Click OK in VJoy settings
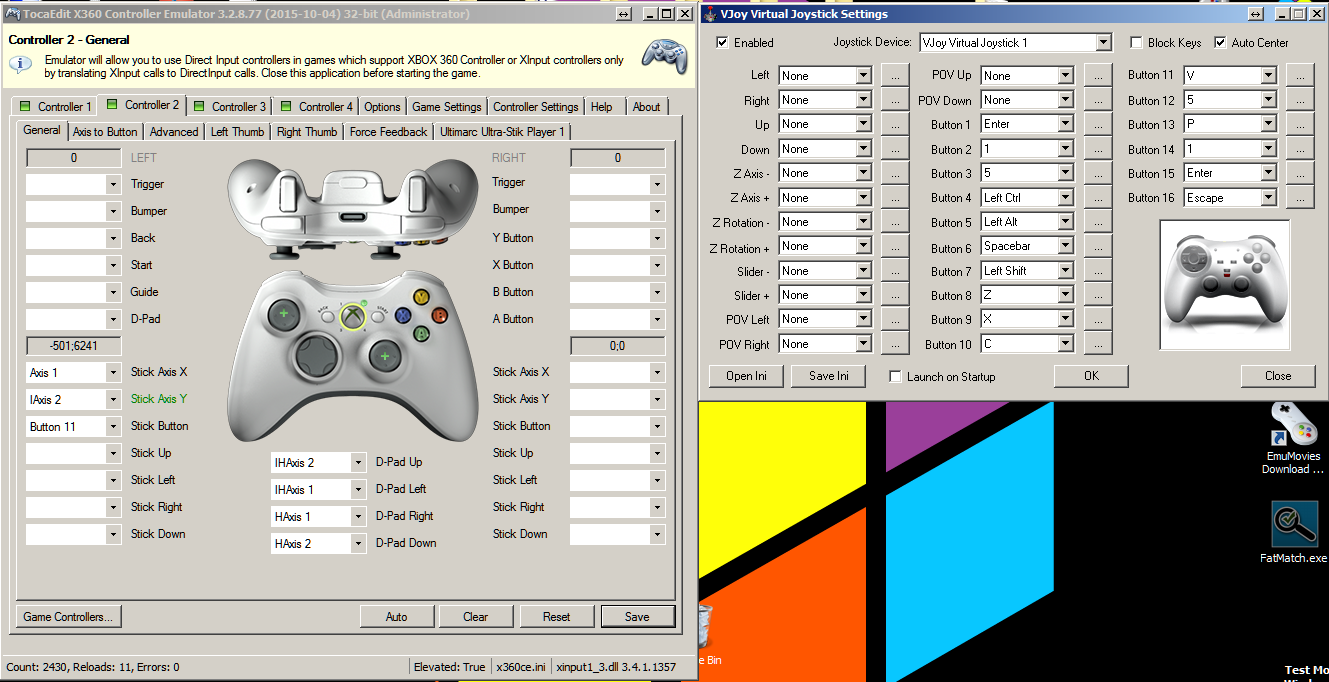This screenshot has width=1329, height=682. 1091,376
